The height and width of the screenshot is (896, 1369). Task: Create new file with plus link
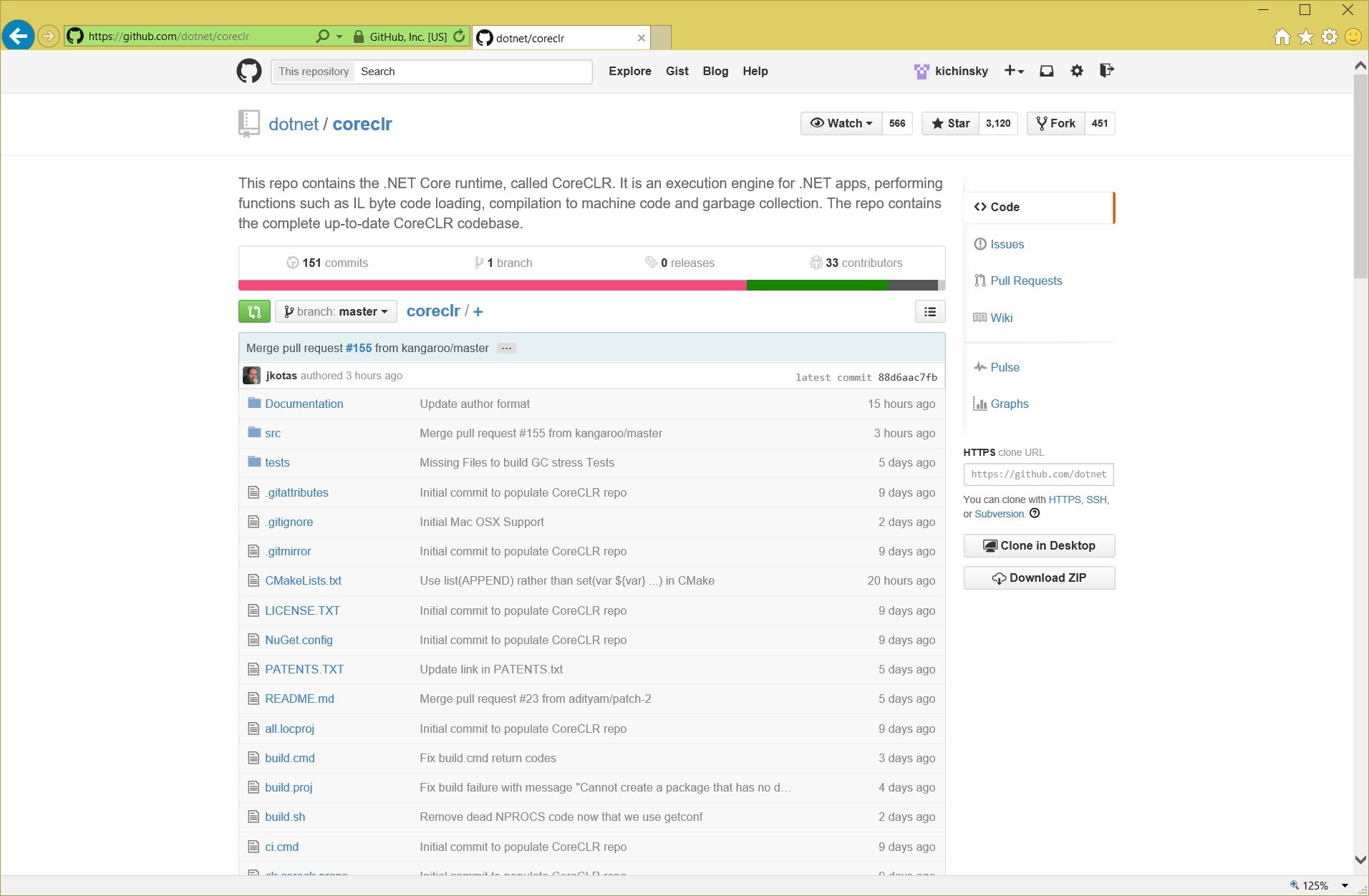click(x=478, y=311)
